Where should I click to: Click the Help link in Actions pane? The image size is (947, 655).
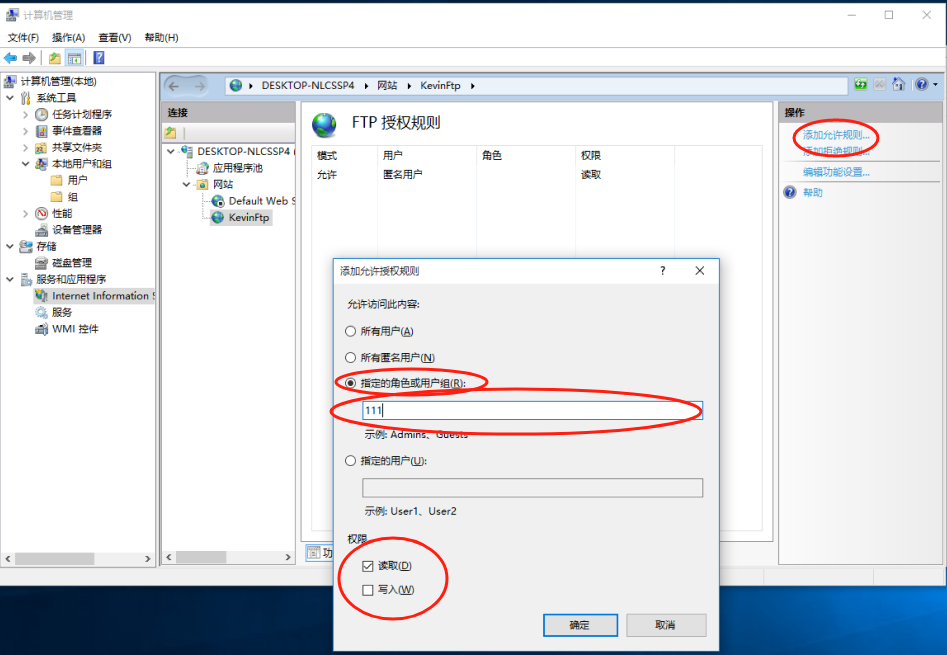tap(812, 193)
